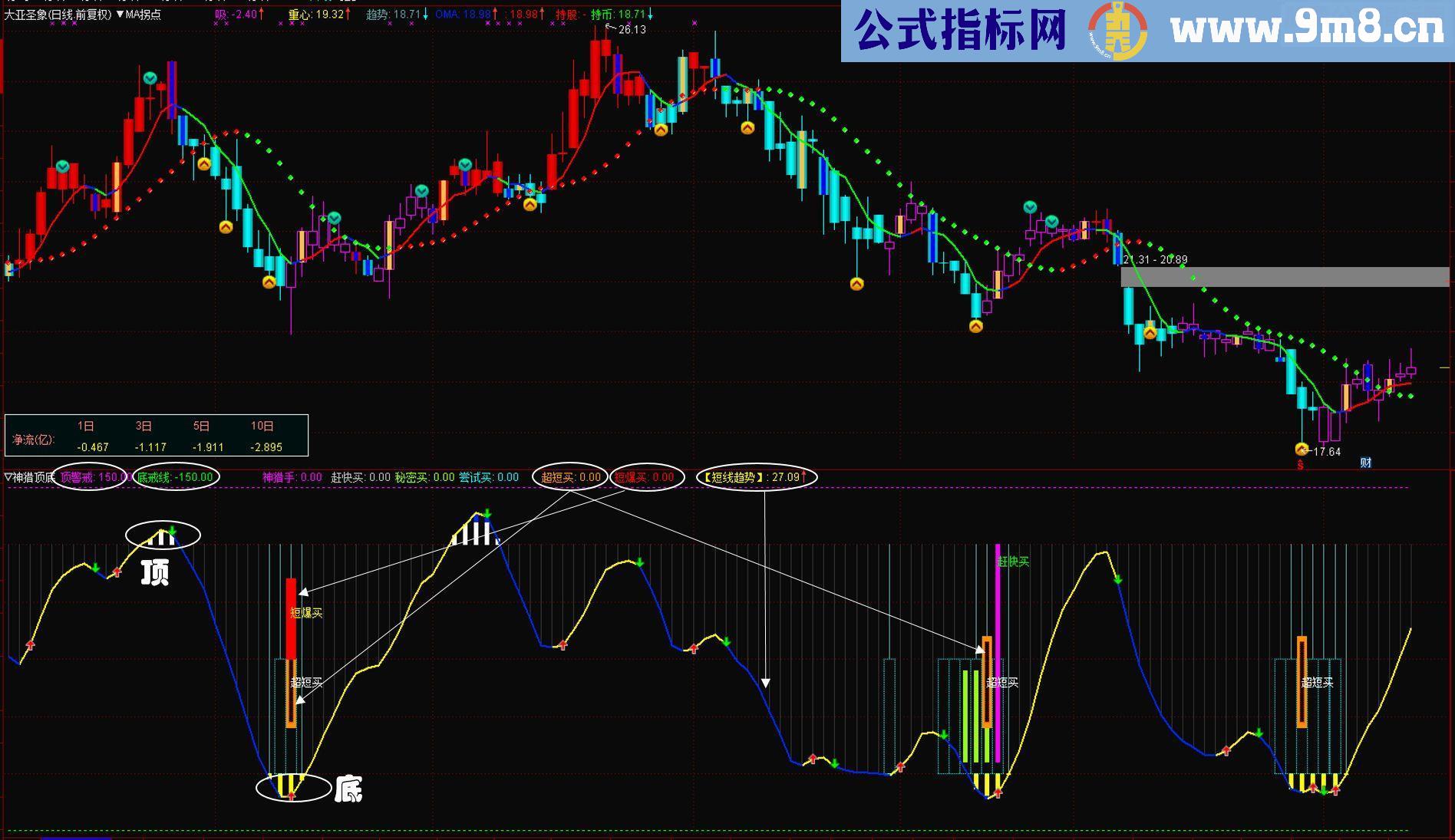Expand the MA拐点 dropdown arrow

(121, 13)
